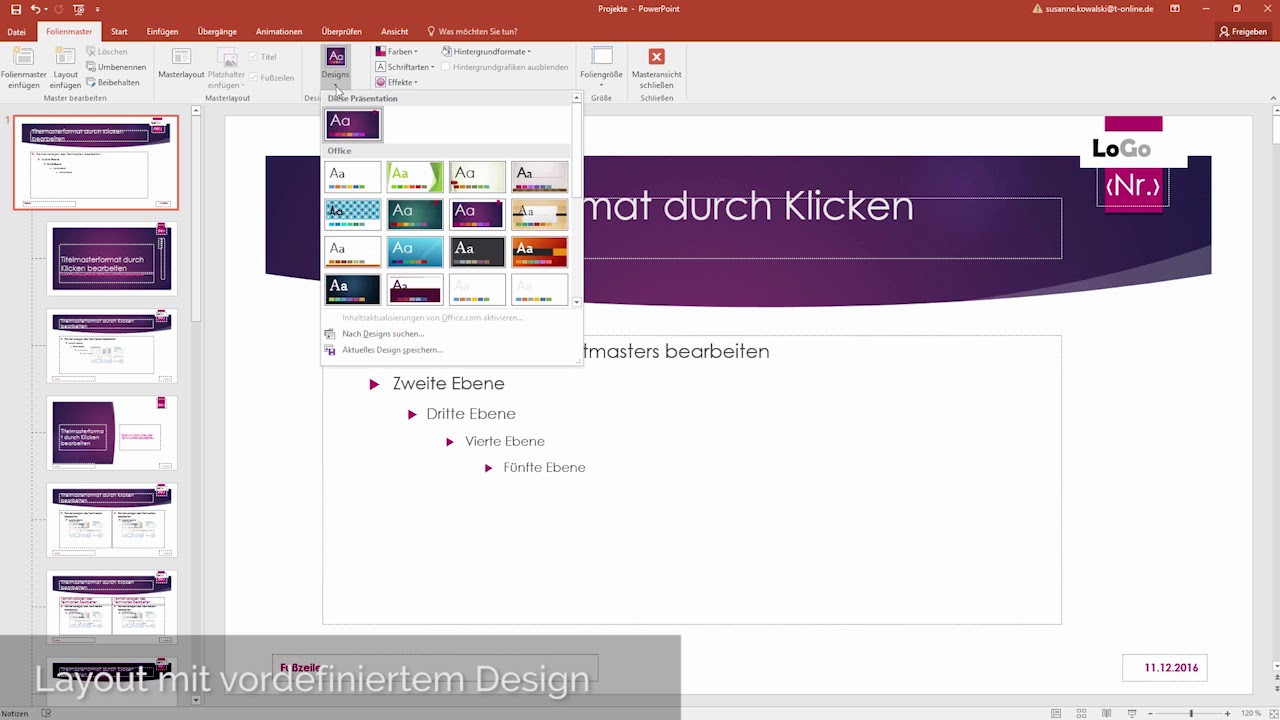This screenshot has height=720, width=1280.
Task: Click the LoGo placeholder on the slide
Action: point(1121,149)
